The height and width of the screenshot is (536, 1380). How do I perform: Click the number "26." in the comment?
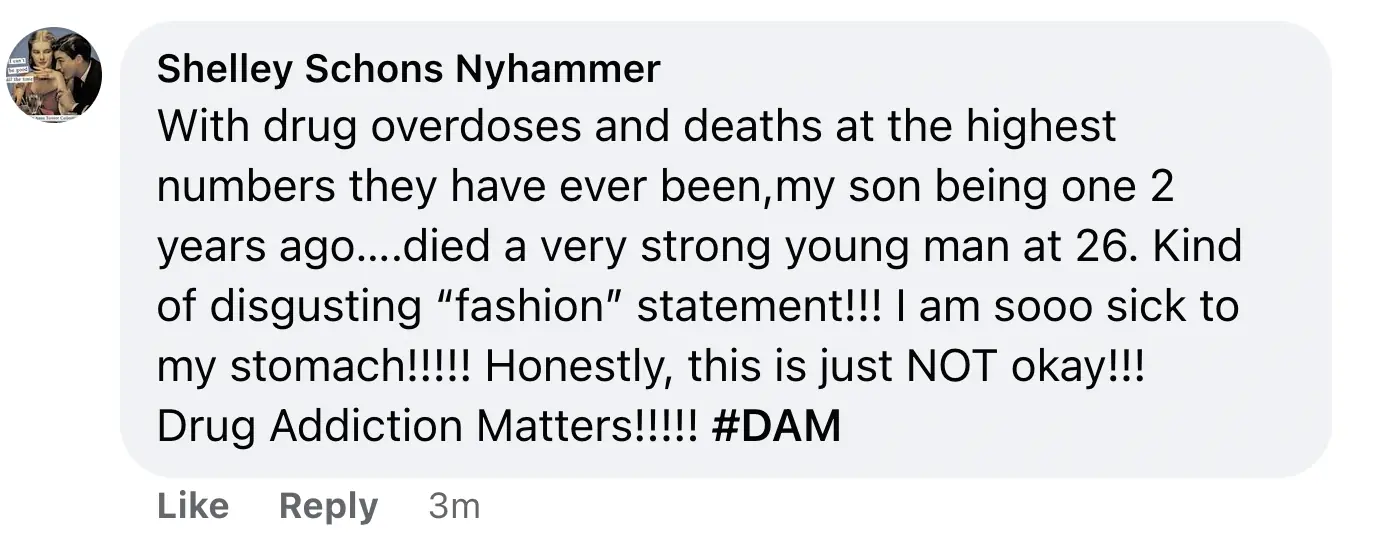[x=1115, y=247]
